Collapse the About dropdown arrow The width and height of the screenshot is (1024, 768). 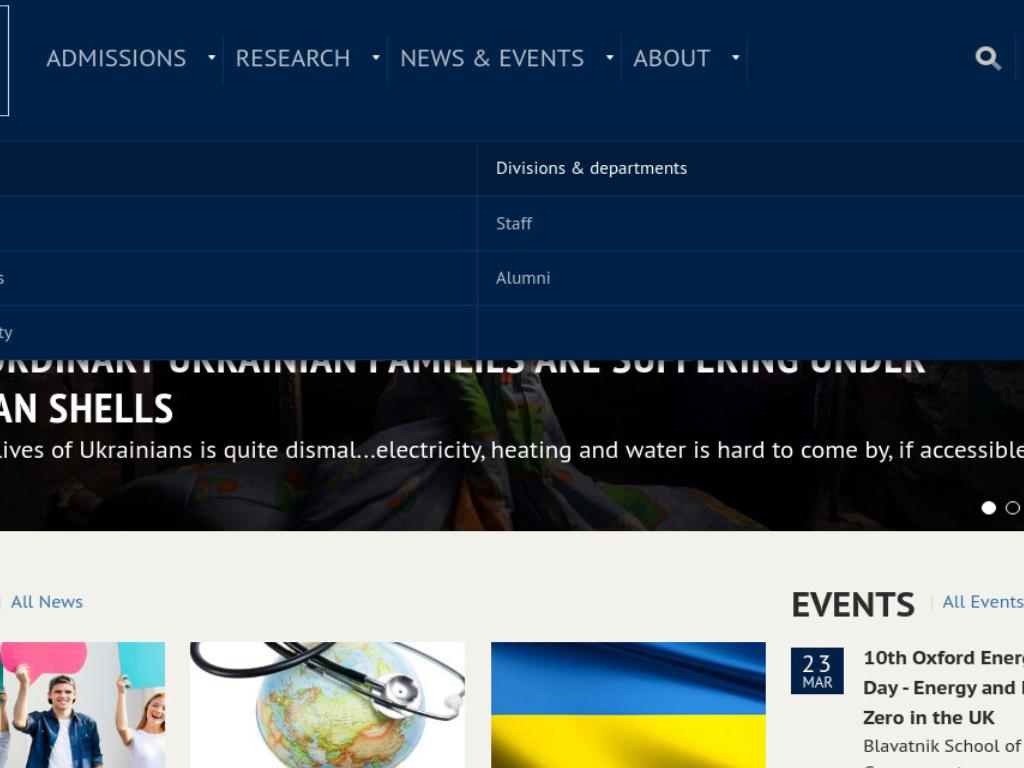[x=735, y=57]
